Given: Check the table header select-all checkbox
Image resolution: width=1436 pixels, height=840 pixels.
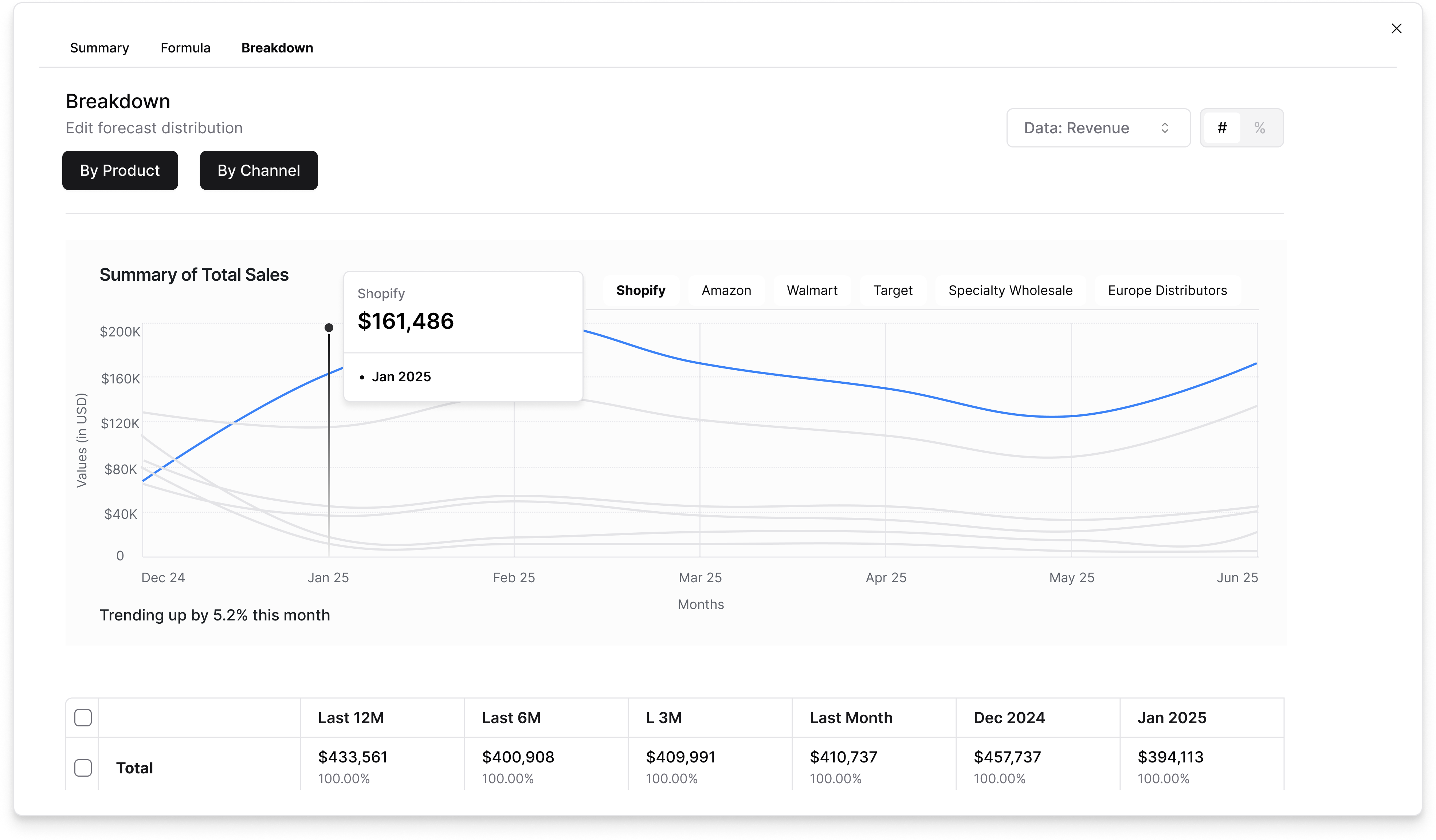Looking at the screenshot, I should [83, 718].
